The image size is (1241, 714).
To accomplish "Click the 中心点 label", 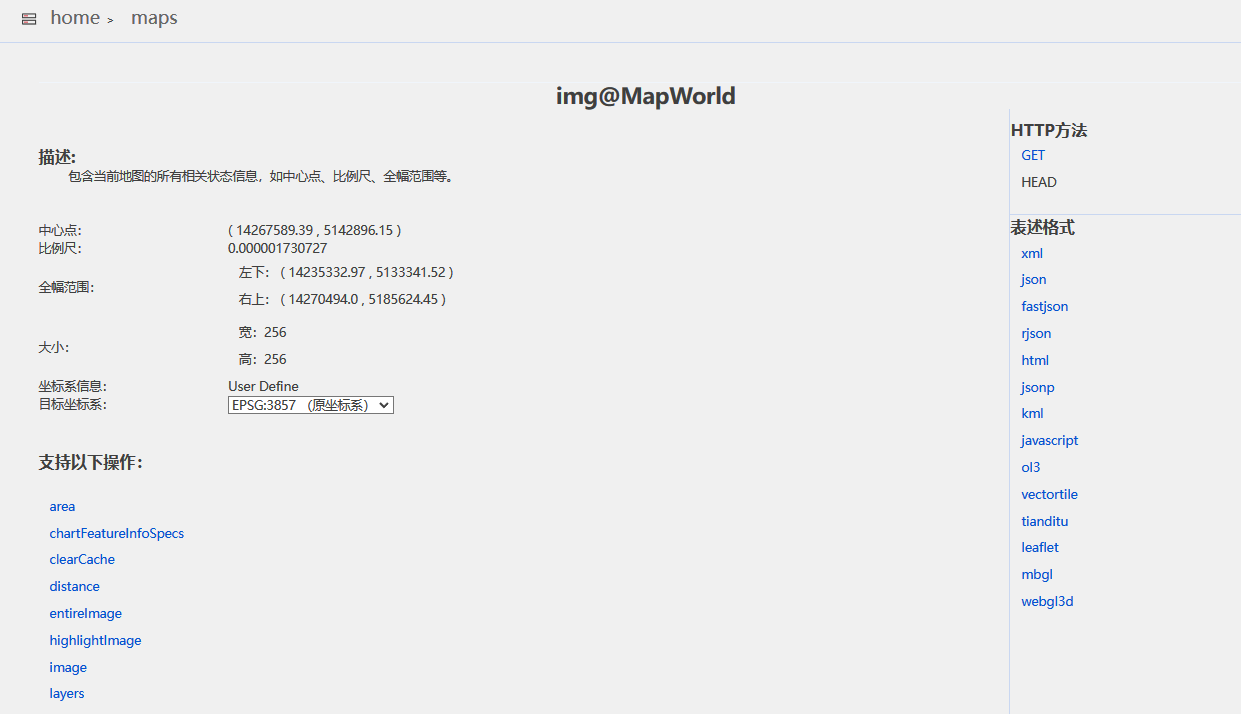I will coord(60,230).
